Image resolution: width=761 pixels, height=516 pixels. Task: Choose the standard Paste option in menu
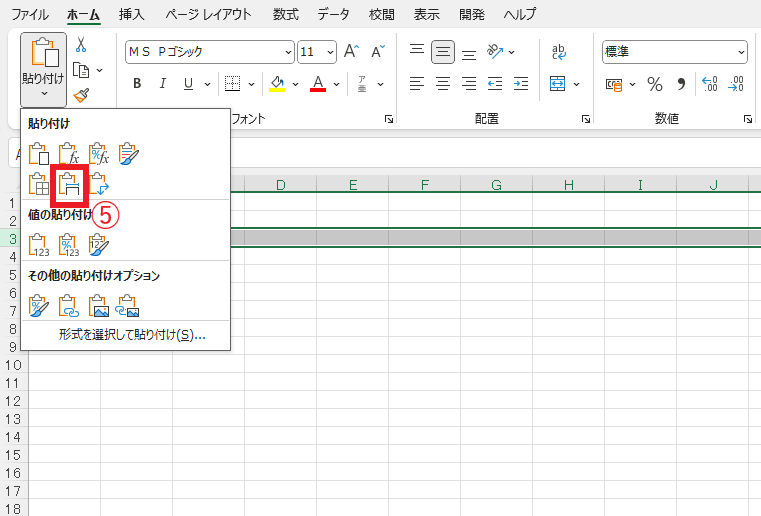pos(38,154)
